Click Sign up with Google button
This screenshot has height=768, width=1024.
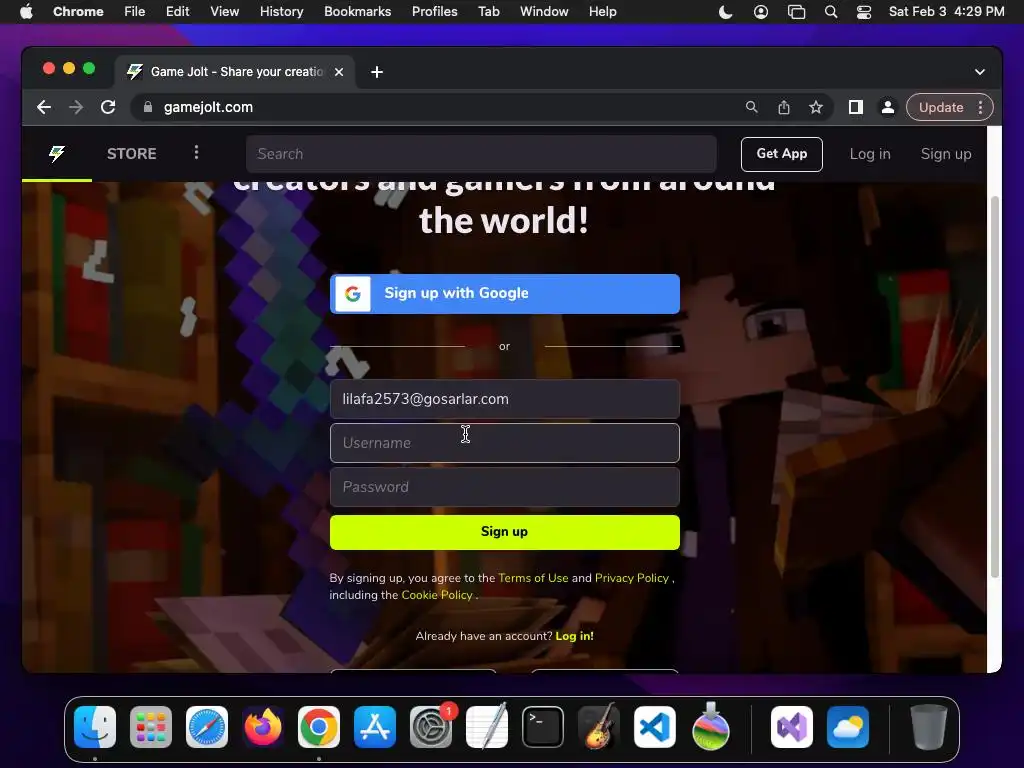[505, 294]
